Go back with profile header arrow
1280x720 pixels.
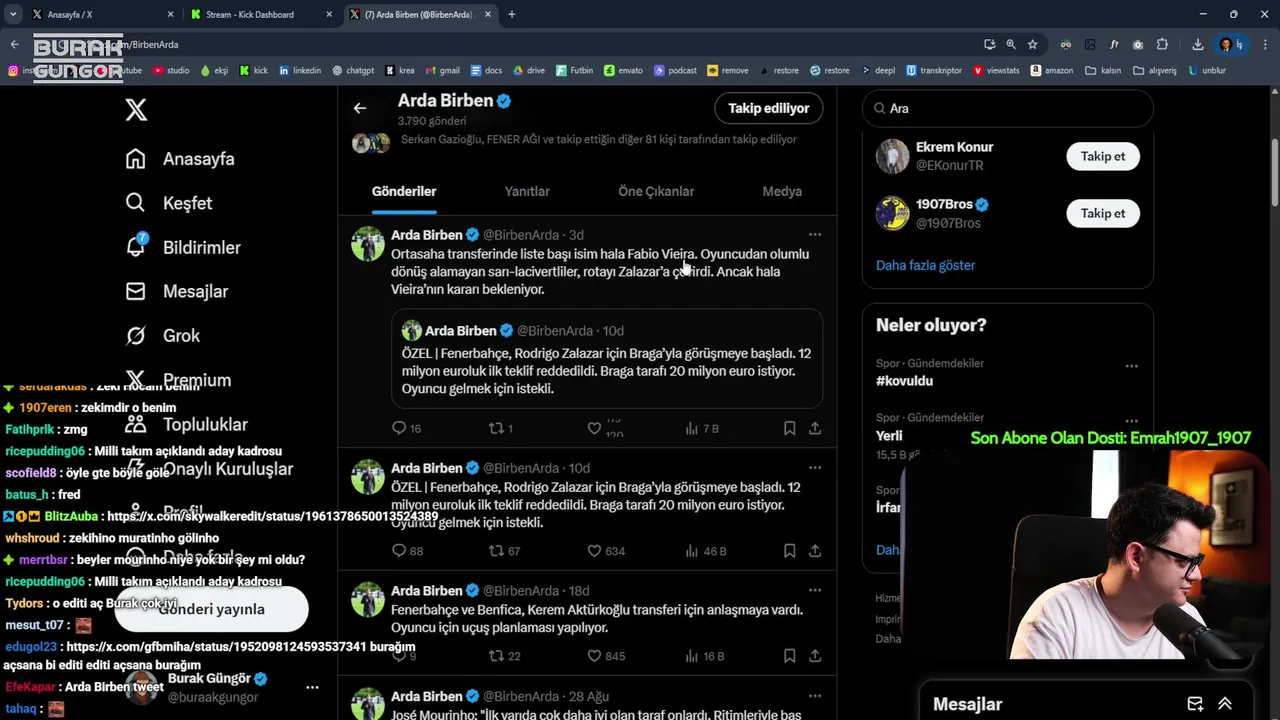pos(360,108)
